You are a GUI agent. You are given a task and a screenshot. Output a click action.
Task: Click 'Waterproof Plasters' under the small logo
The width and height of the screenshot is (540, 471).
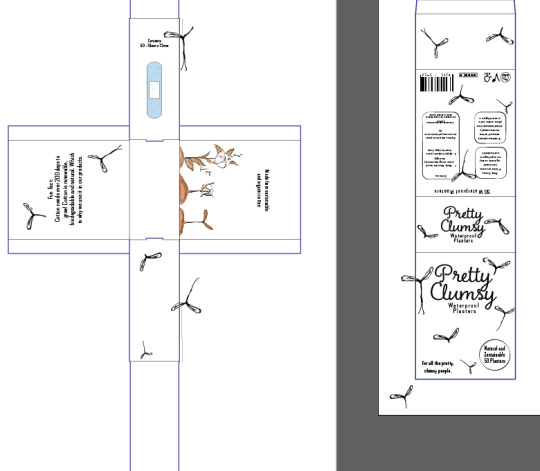point(463,238)
